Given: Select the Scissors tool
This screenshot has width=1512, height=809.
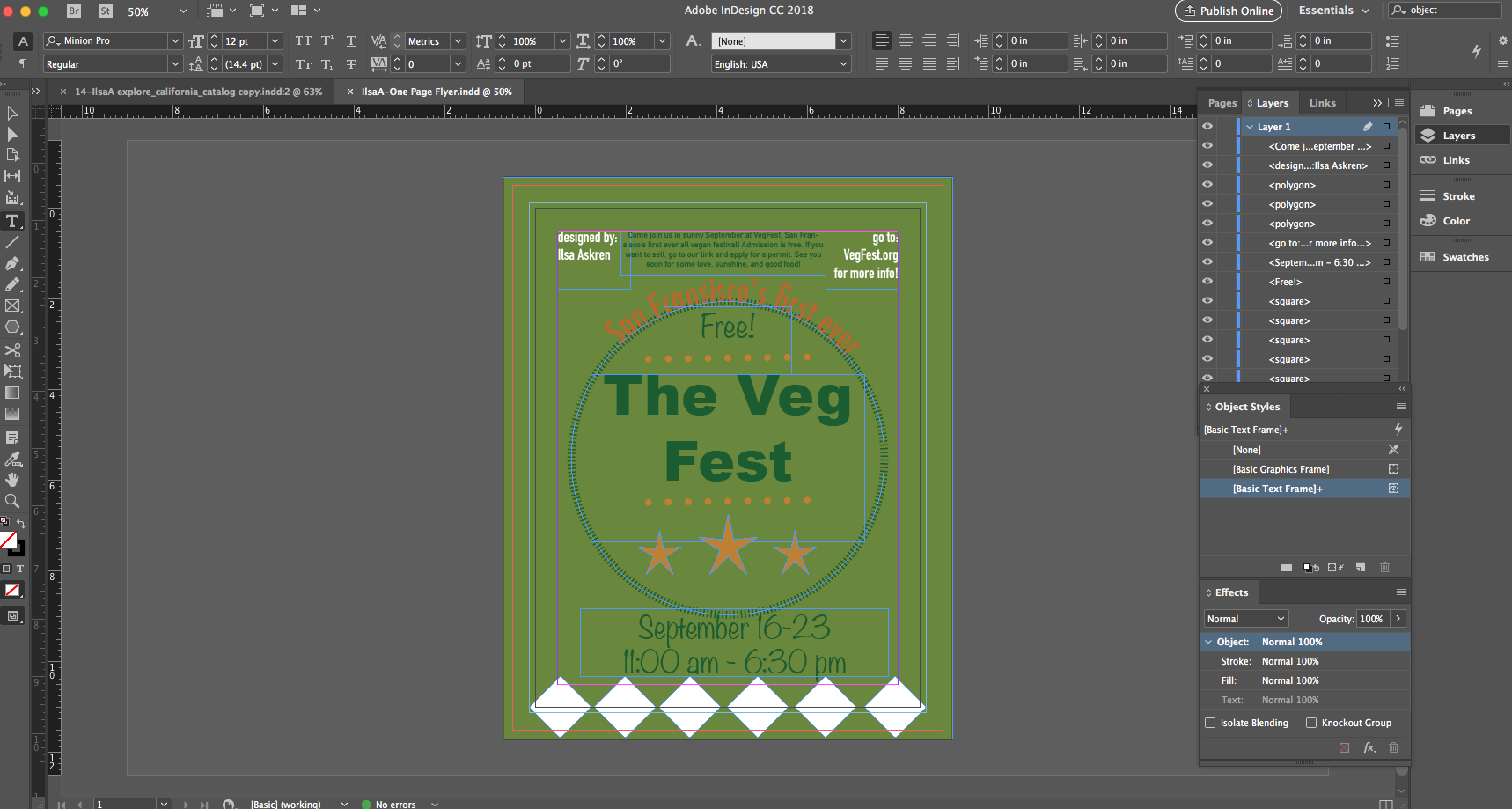Looking at the screenshot, I should [12, 349].
